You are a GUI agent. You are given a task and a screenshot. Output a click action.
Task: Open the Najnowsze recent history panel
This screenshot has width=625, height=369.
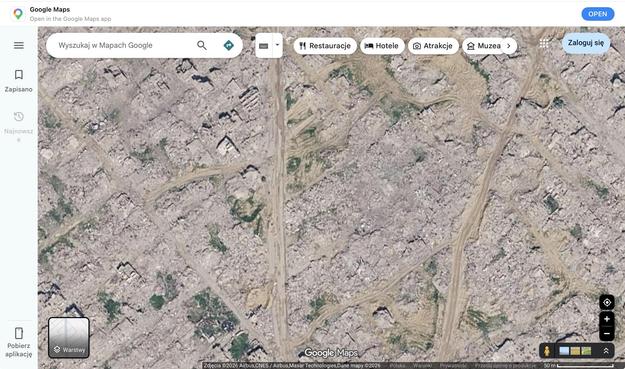19,123
